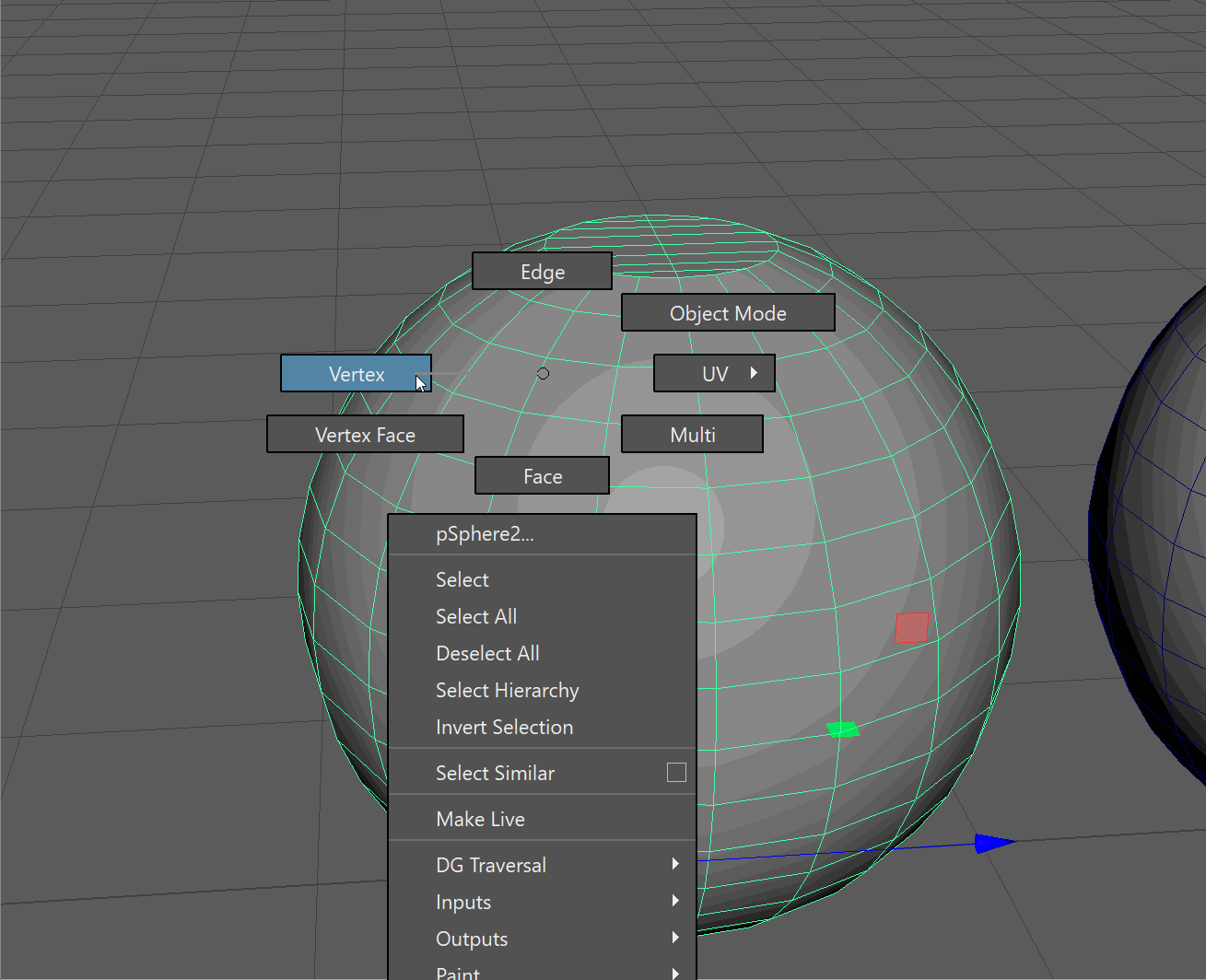Select Vertex component mode

[x=356, y=374]
